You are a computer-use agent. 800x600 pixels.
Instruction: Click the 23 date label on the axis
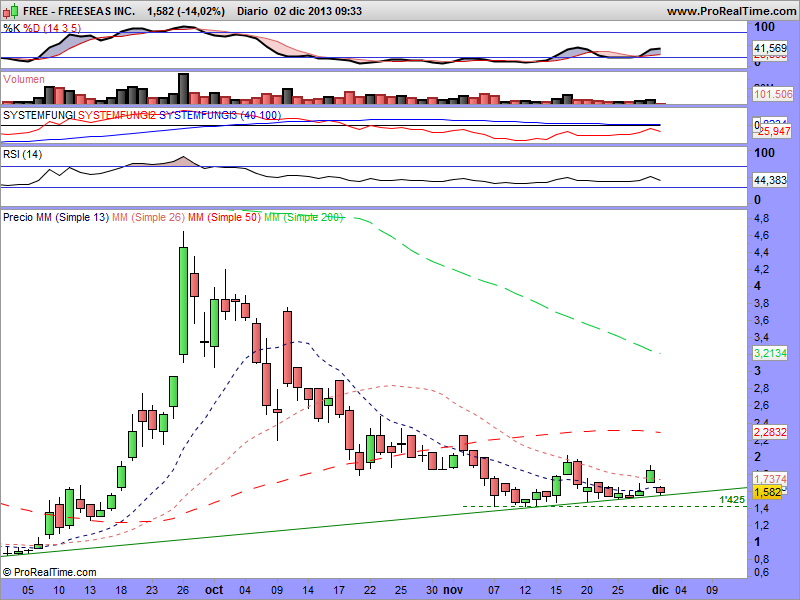pos(152,590)
